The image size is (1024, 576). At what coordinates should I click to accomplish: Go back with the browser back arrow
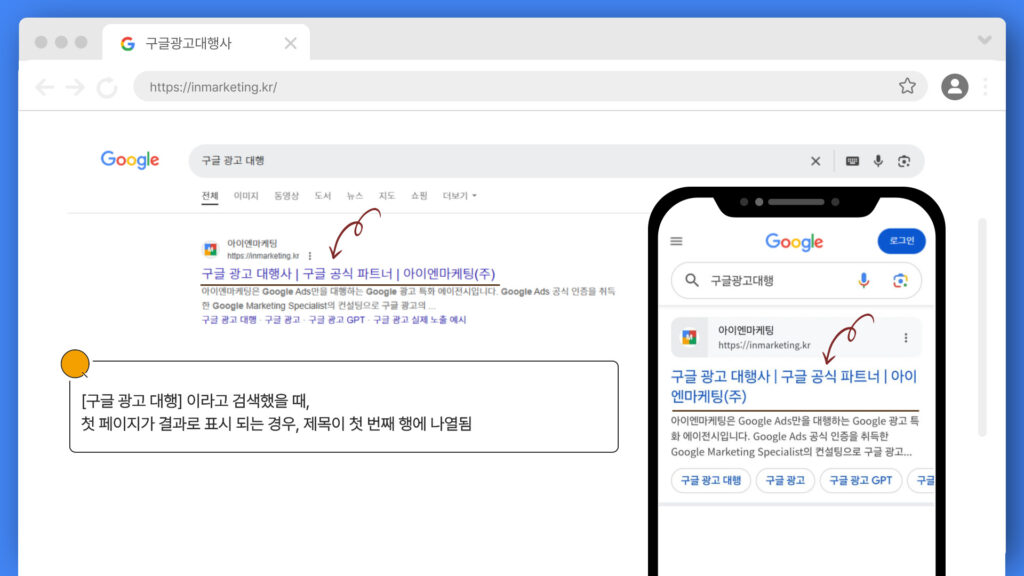coord(44,87)
